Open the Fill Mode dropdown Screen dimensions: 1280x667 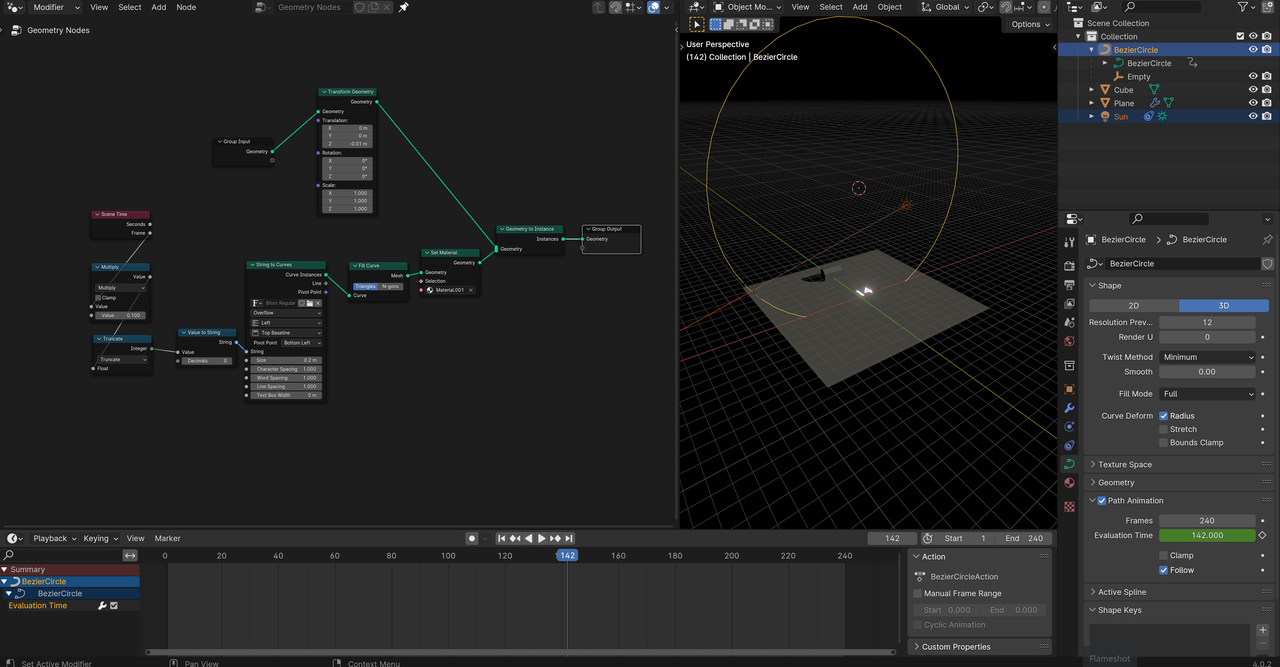(1207, 394)
